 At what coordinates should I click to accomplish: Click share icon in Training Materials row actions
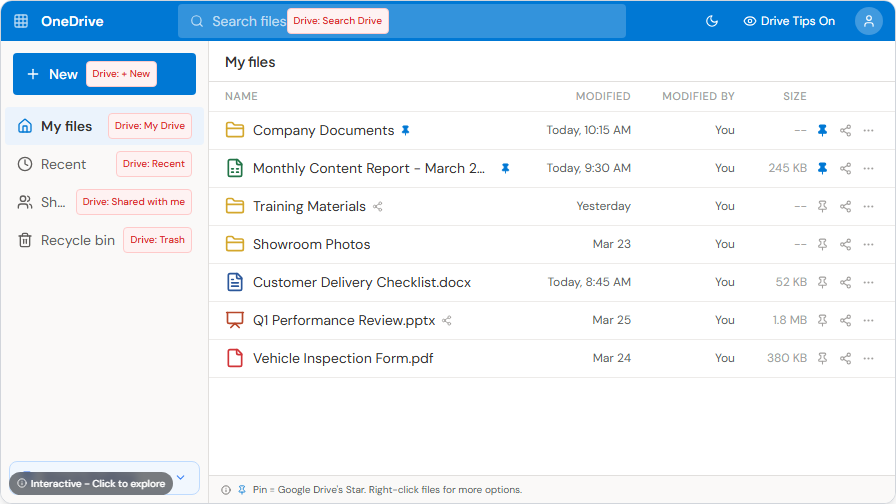click(845, 206)
